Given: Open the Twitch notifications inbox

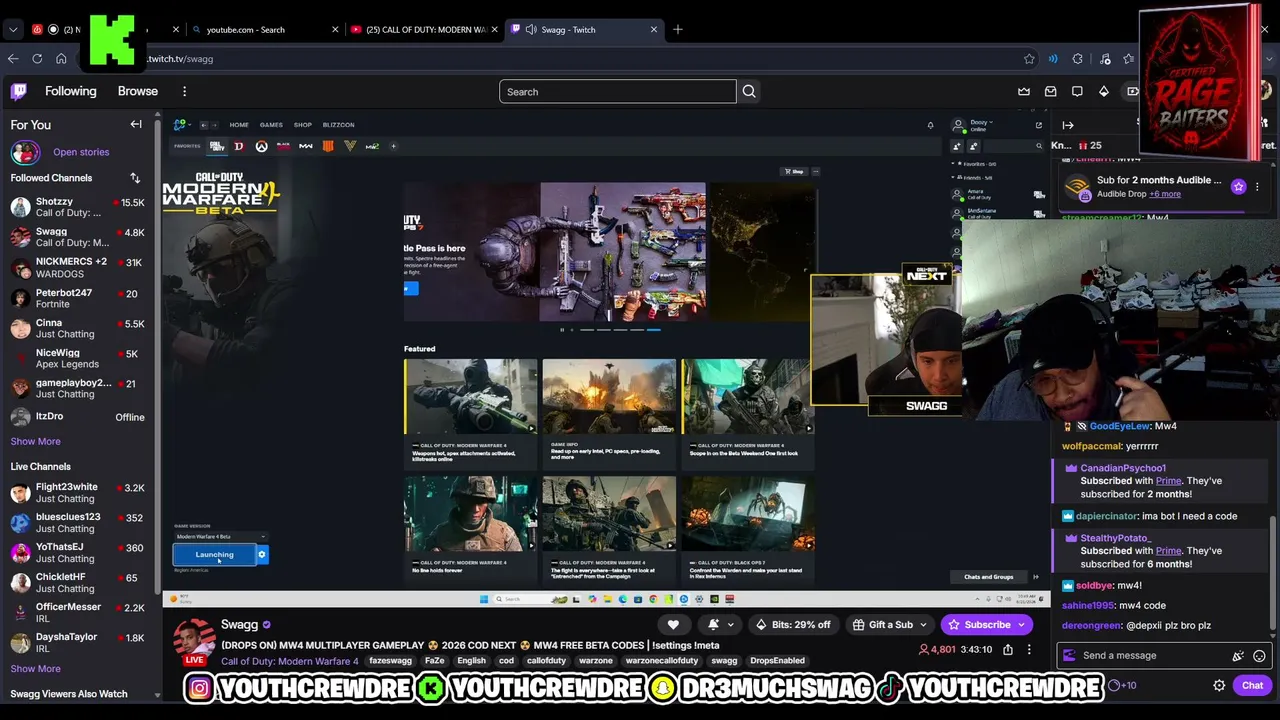Looking at the screenshot, I should (1051, 92).
